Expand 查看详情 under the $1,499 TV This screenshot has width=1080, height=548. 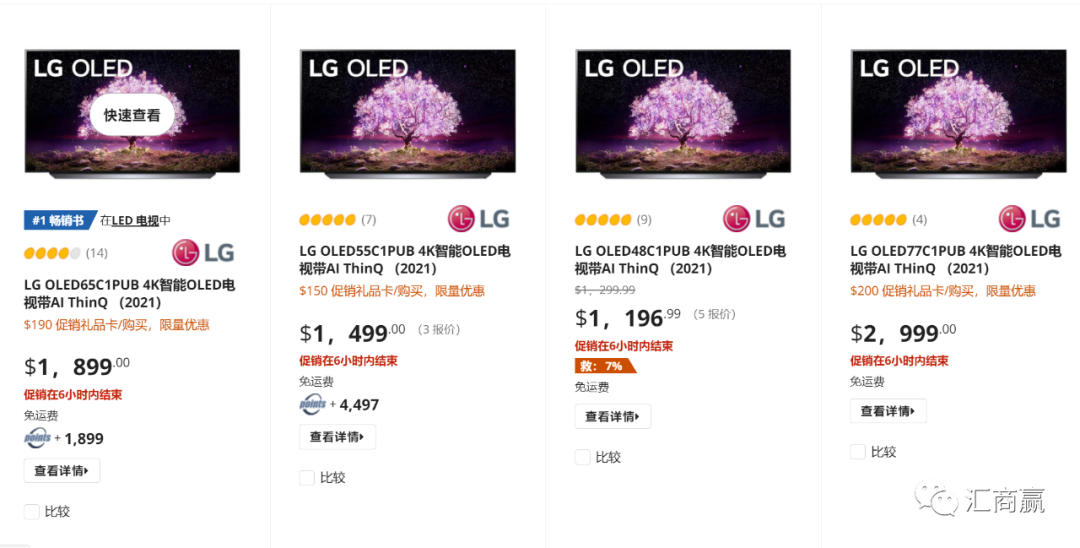(337, 437)
